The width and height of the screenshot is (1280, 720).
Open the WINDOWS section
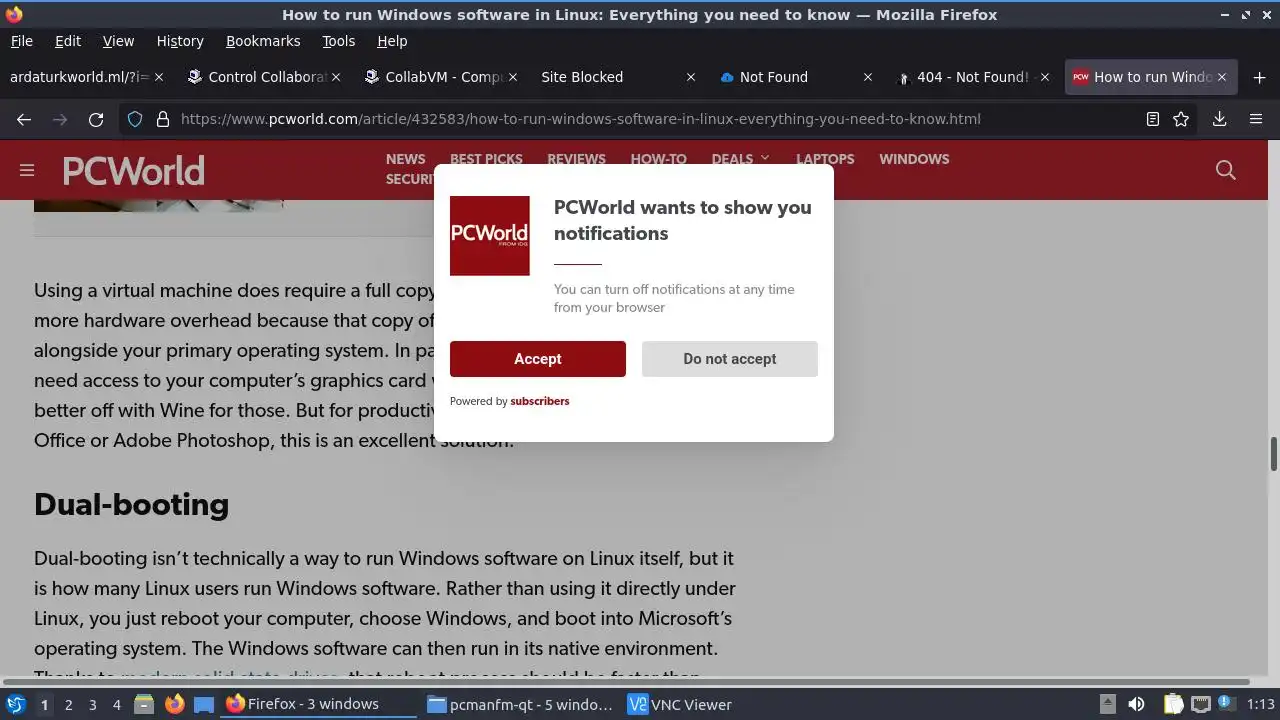pos(914,159)
